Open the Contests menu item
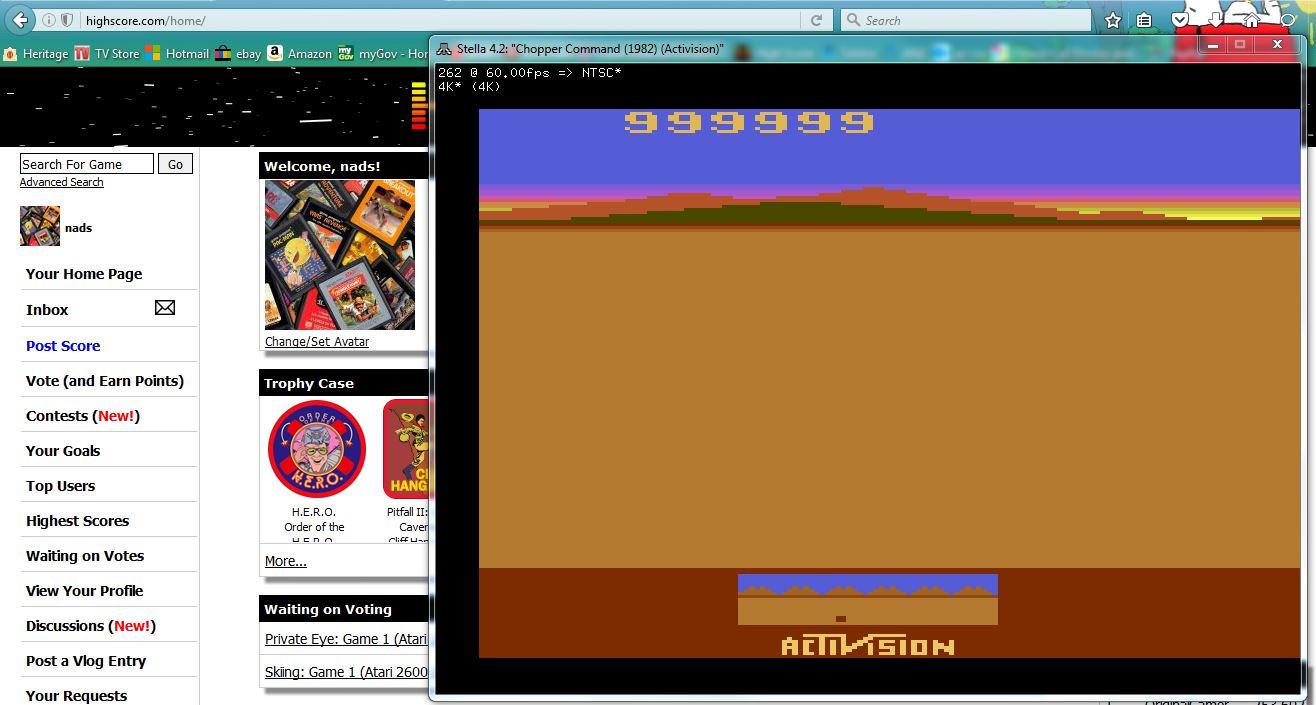 pos(83,416)
